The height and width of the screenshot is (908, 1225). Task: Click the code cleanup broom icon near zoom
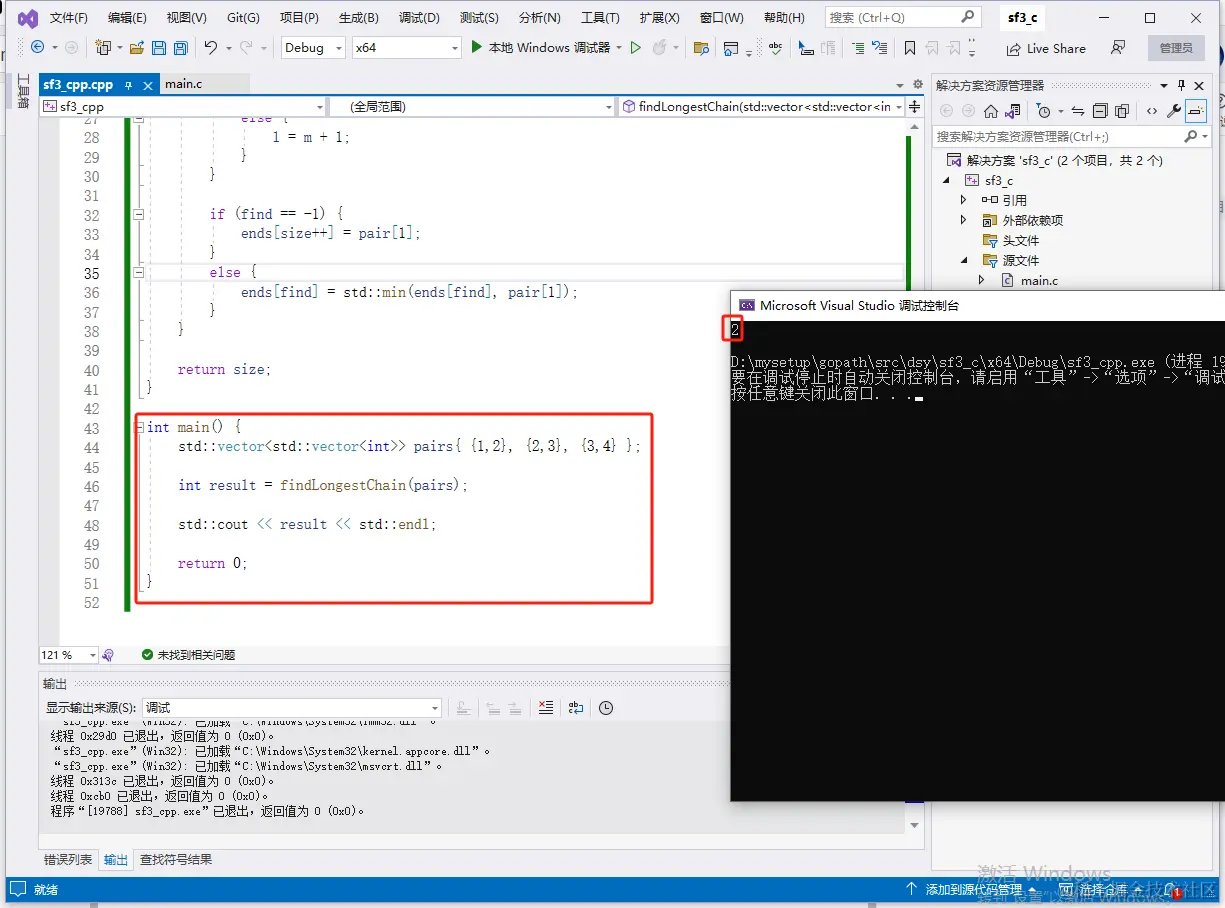click(x=108, y=655)
